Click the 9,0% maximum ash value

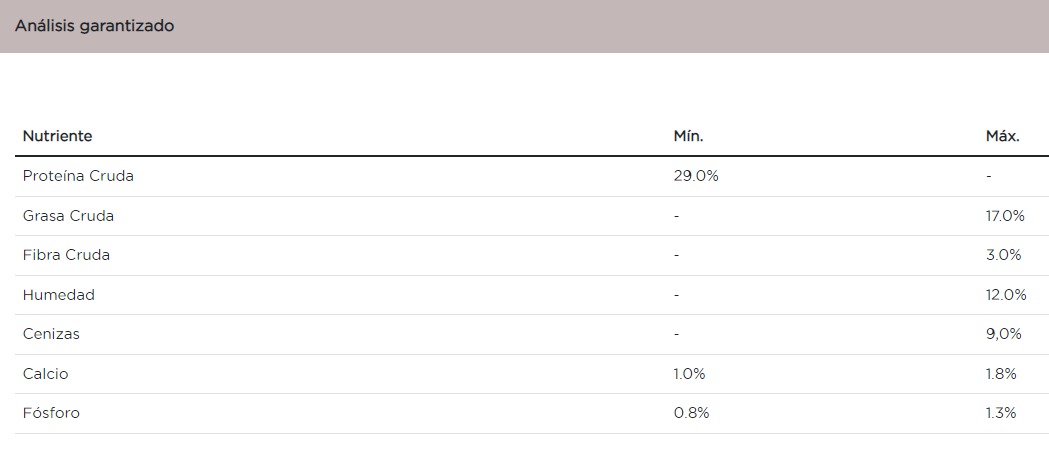click(1004, 334)
